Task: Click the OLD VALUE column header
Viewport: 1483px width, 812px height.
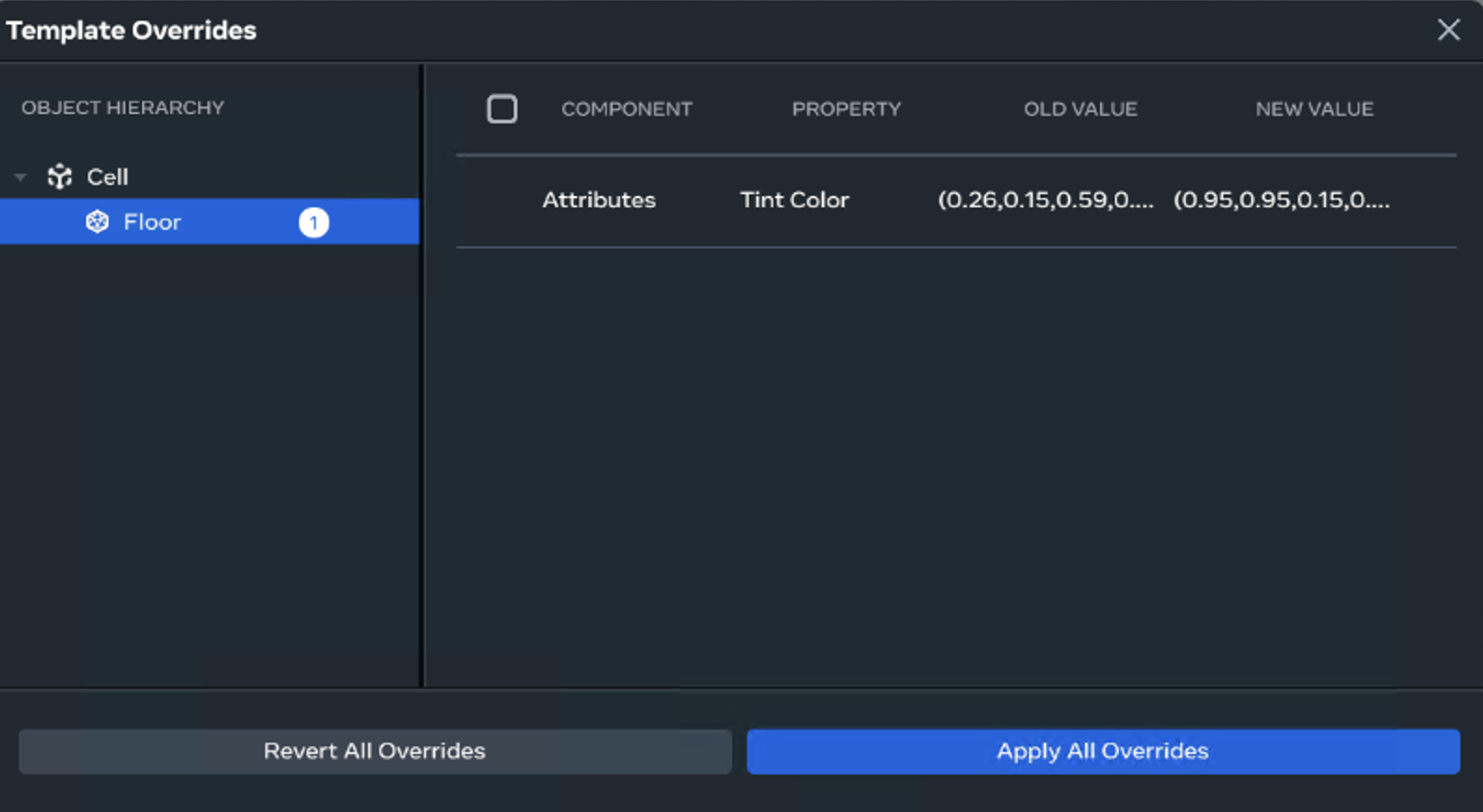Action: 1080,109
